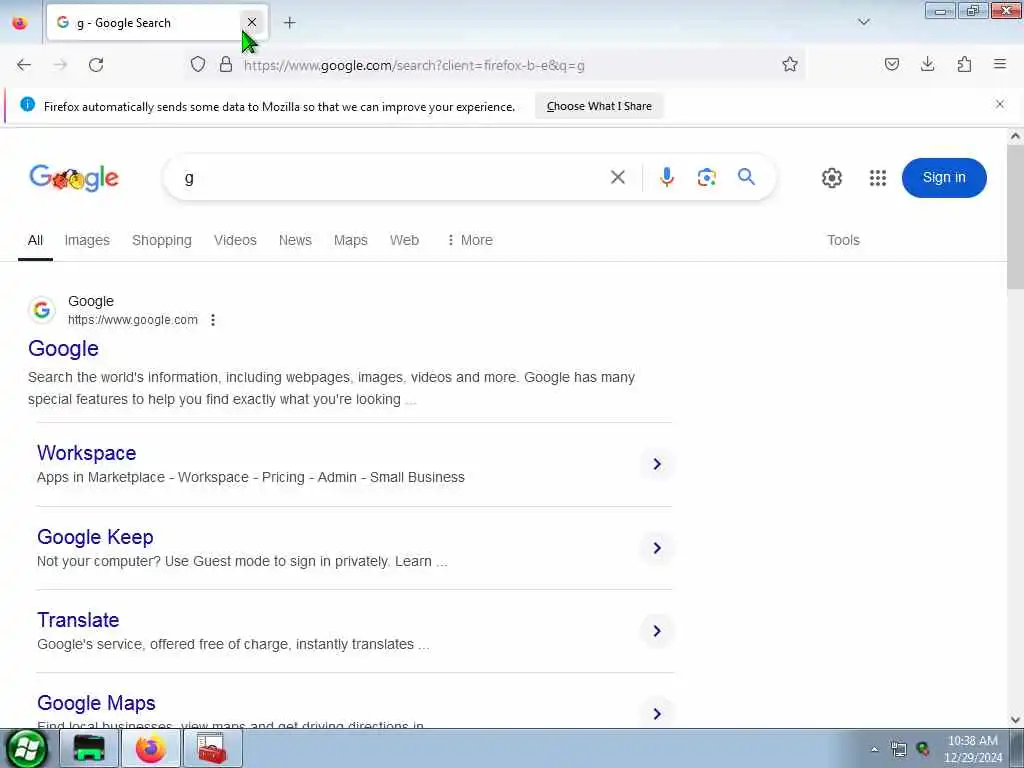Switch to Maps results tab
Image resolution: width=1024 pixels, height=768 pixels.
point(351,240)
